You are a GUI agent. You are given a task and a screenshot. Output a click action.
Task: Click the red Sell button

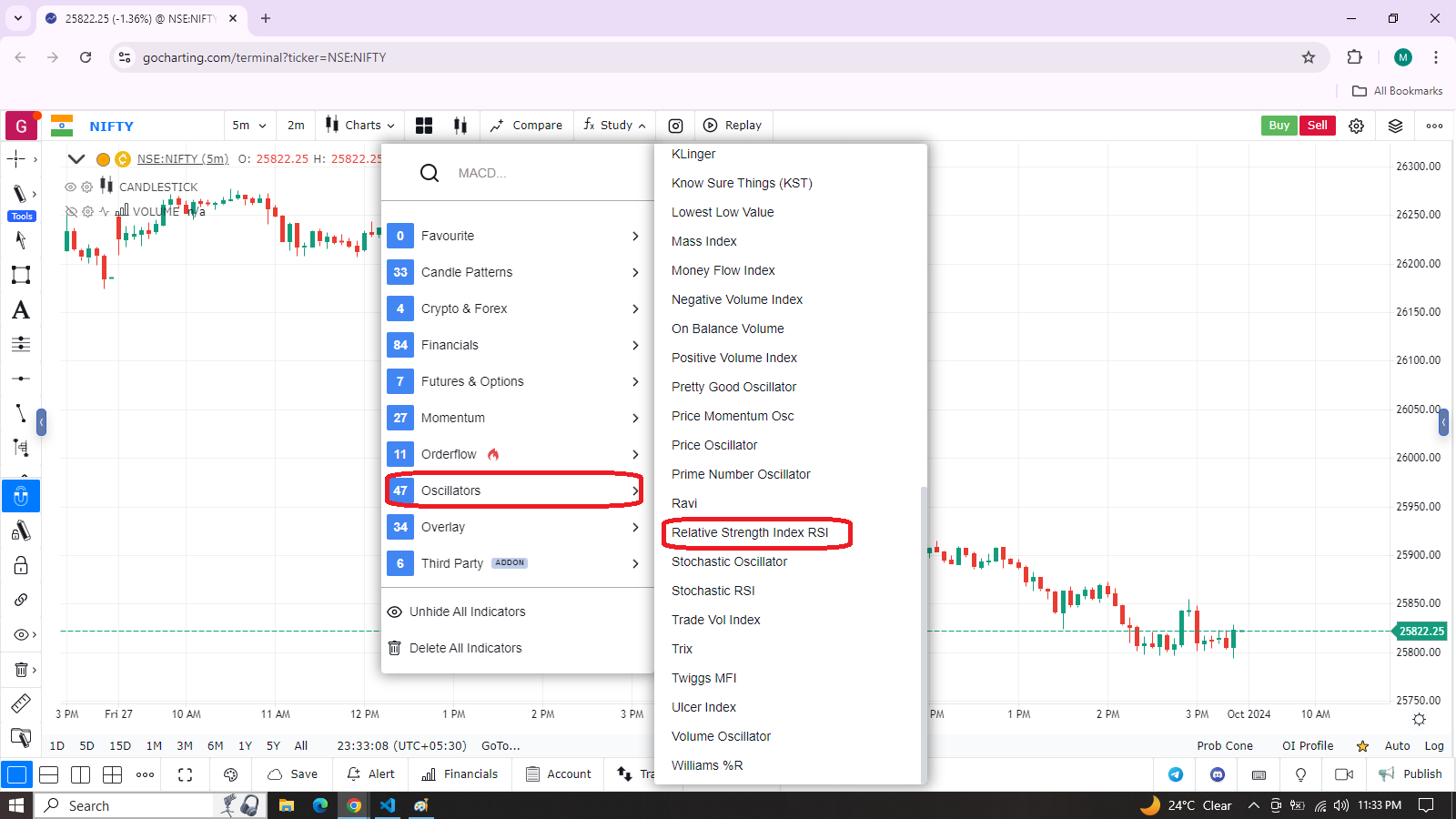coord(1317,126)
